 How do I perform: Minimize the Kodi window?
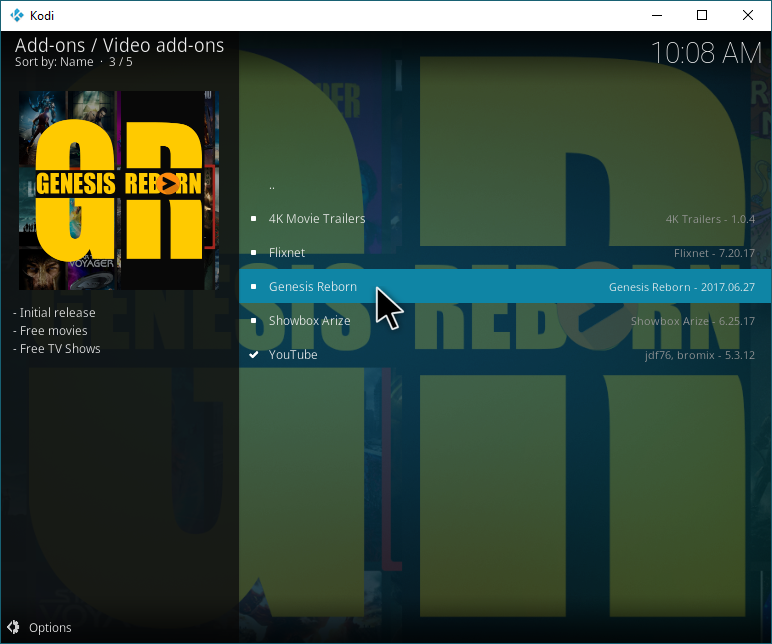657,15
